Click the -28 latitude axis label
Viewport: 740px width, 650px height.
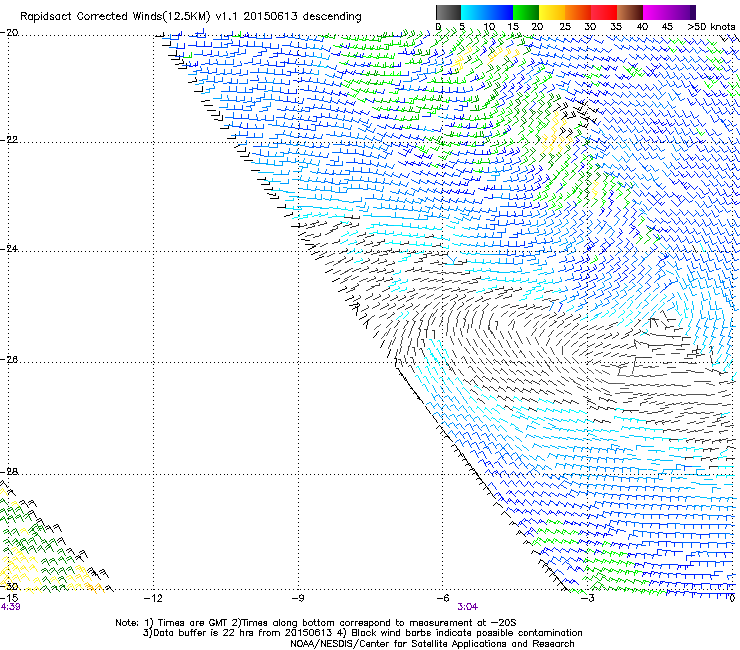9,472
